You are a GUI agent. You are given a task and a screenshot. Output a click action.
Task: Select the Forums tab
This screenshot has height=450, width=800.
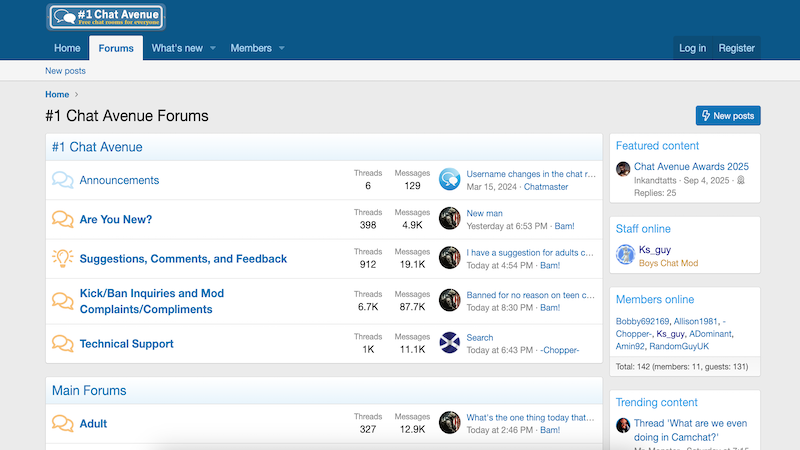(116, 48)
